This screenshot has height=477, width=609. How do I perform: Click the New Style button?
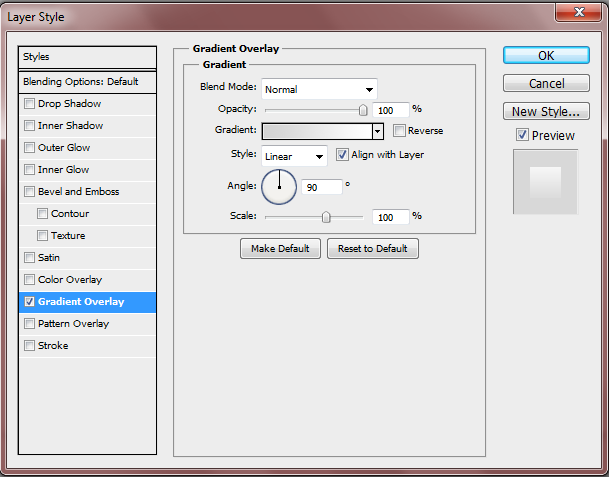click(x=545, y=112)
